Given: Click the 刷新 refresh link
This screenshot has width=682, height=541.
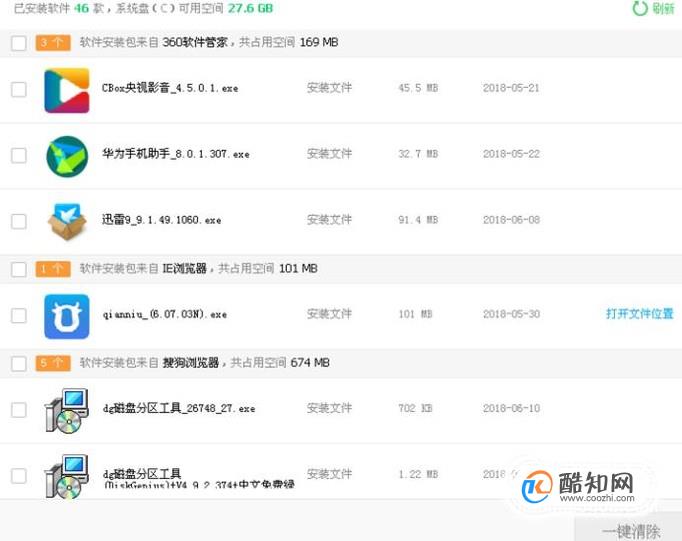Looking at the screenshot, I should [x=662, y=8].
